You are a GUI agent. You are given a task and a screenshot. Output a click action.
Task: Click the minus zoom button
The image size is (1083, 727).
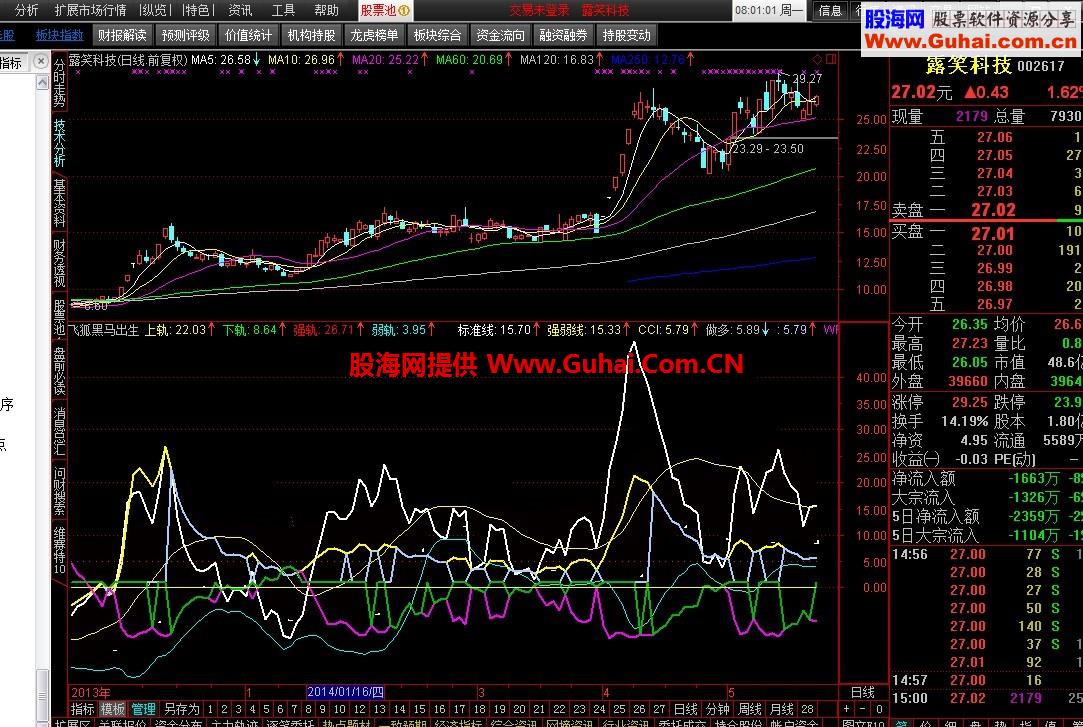[x=863, y=709]
